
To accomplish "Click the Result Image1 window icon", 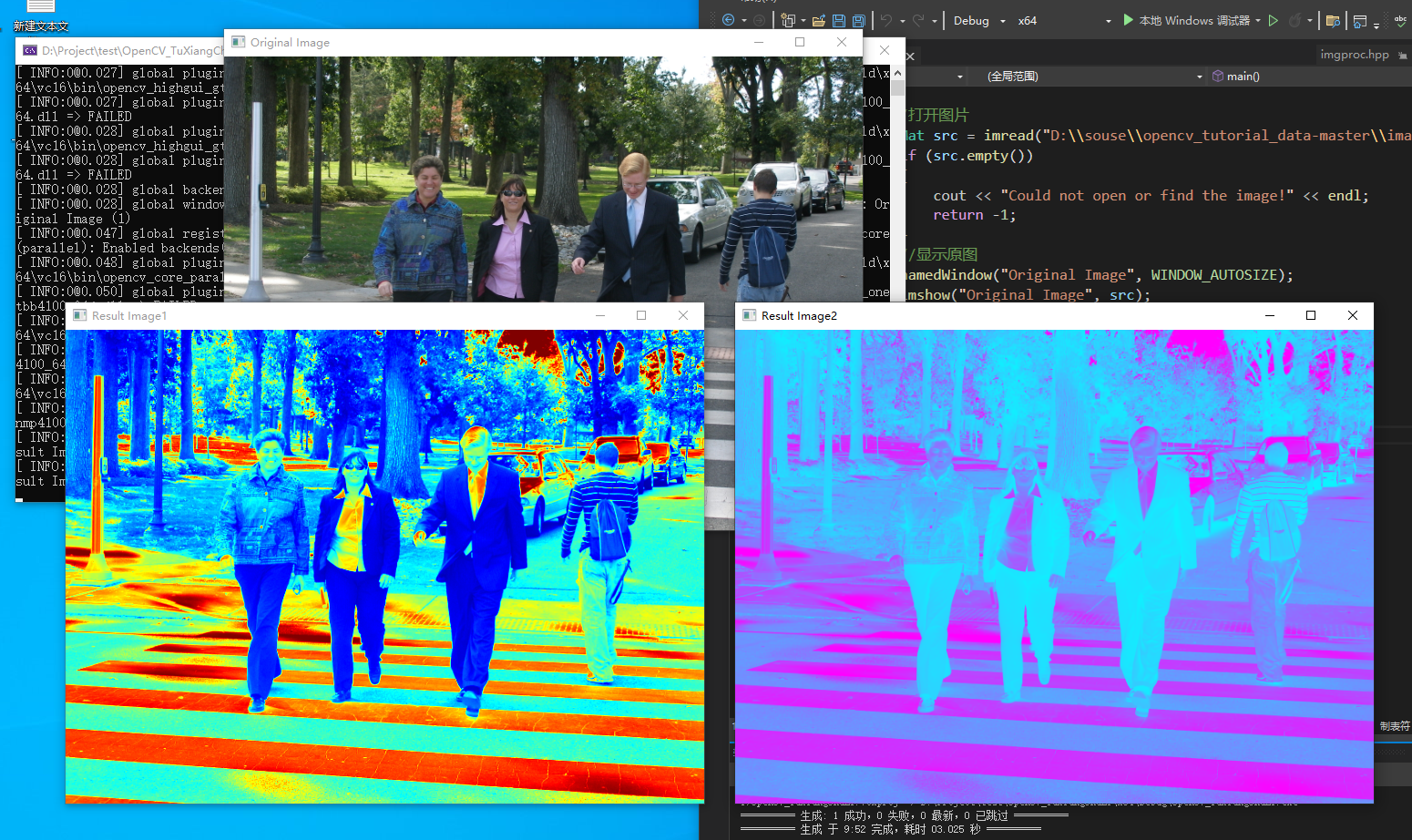I will [x=80, y=315].
